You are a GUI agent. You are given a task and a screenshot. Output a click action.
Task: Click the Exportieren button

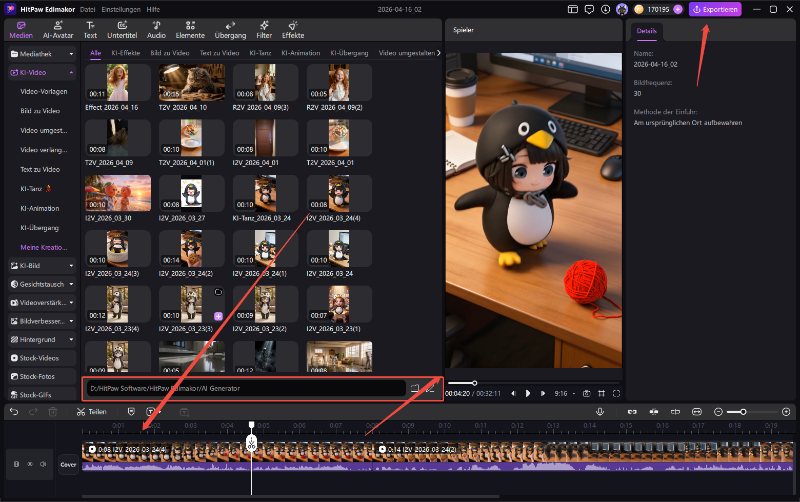[715, 9]
